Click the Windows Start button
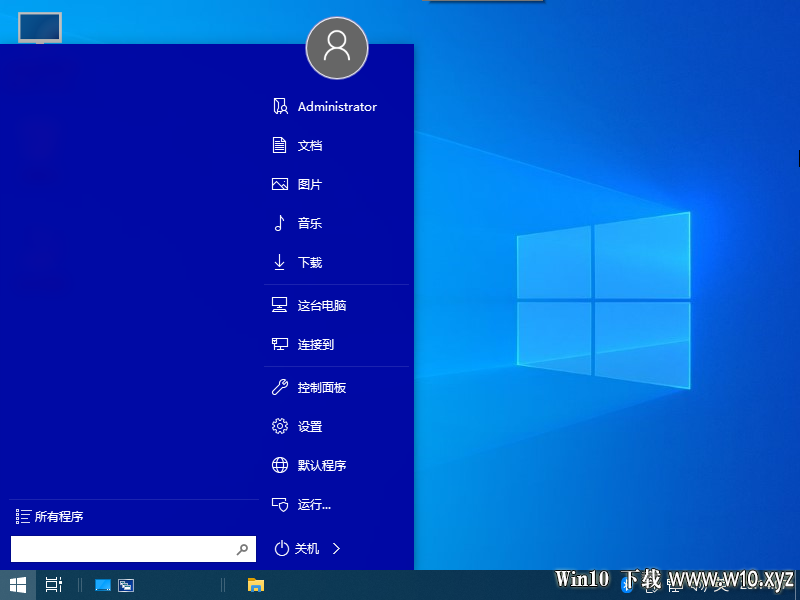This screenshot has height=600, width=800. pos(18,585)
